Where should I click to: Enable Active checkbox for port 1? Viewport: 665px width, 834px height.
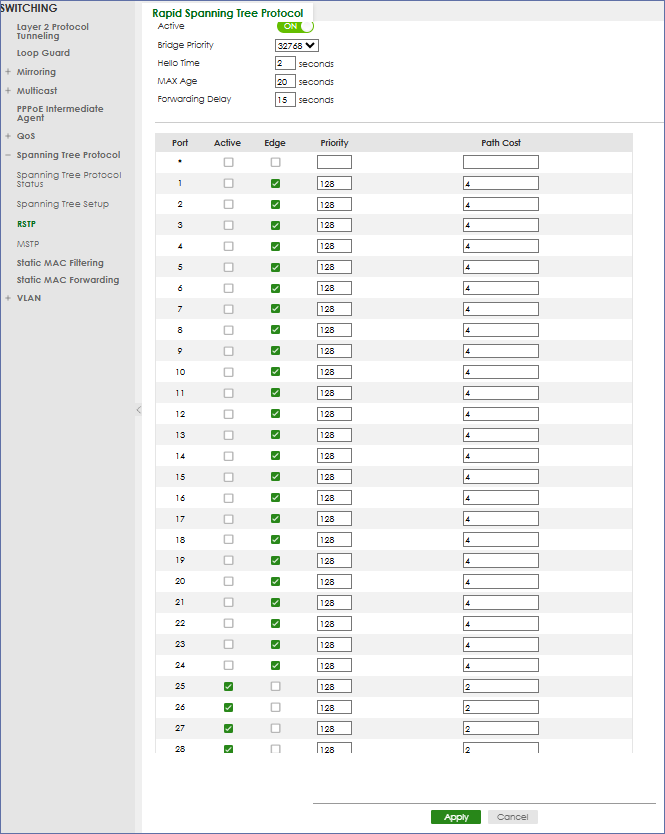click(x=228, y=183)
